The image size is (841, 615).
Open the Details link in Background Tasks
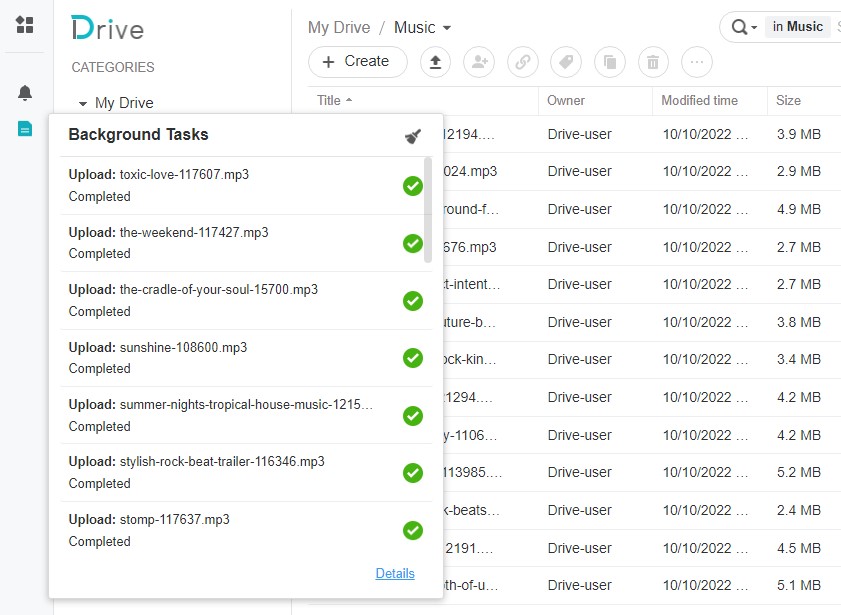[x=395, y=574]
